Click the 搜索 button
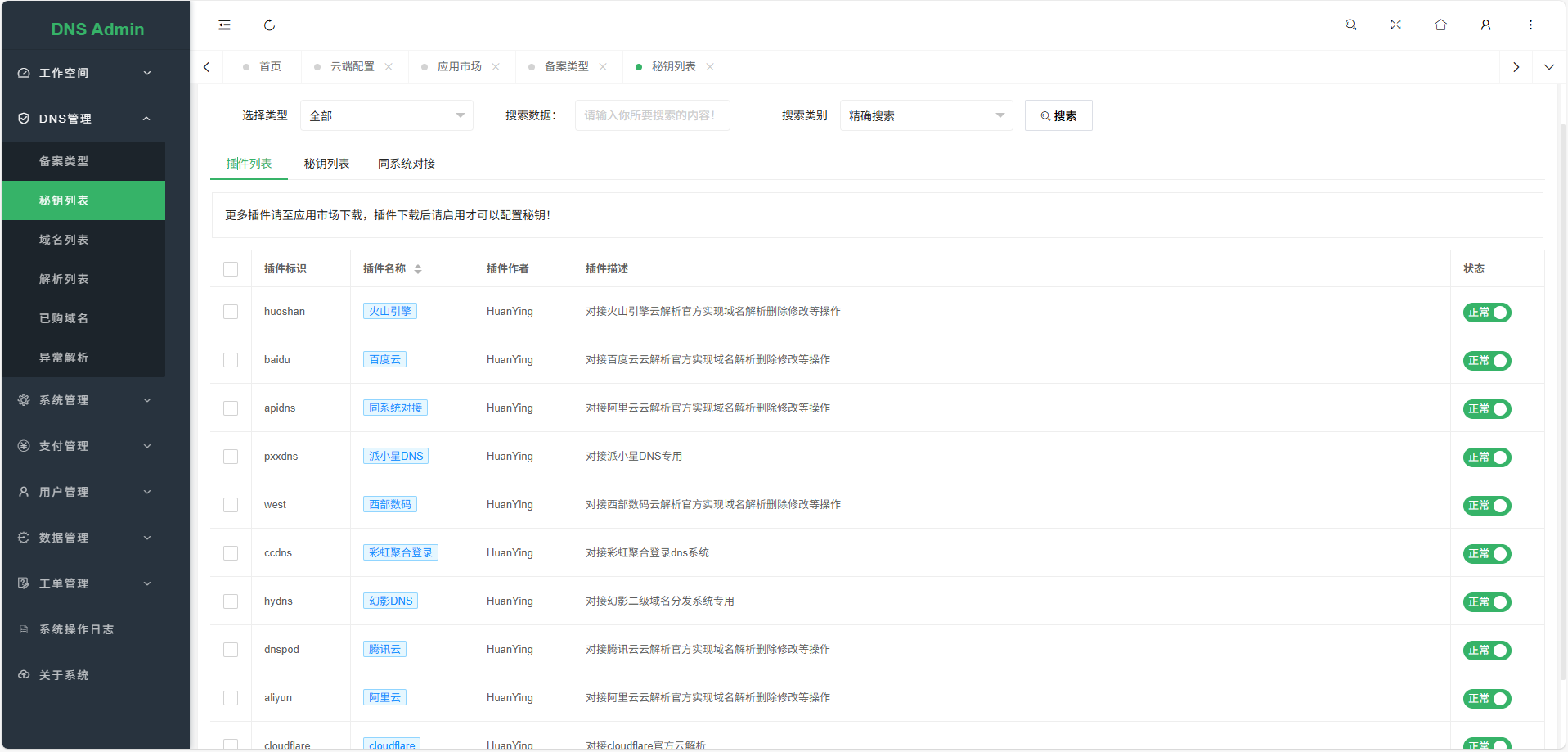 click(1058, 116)
